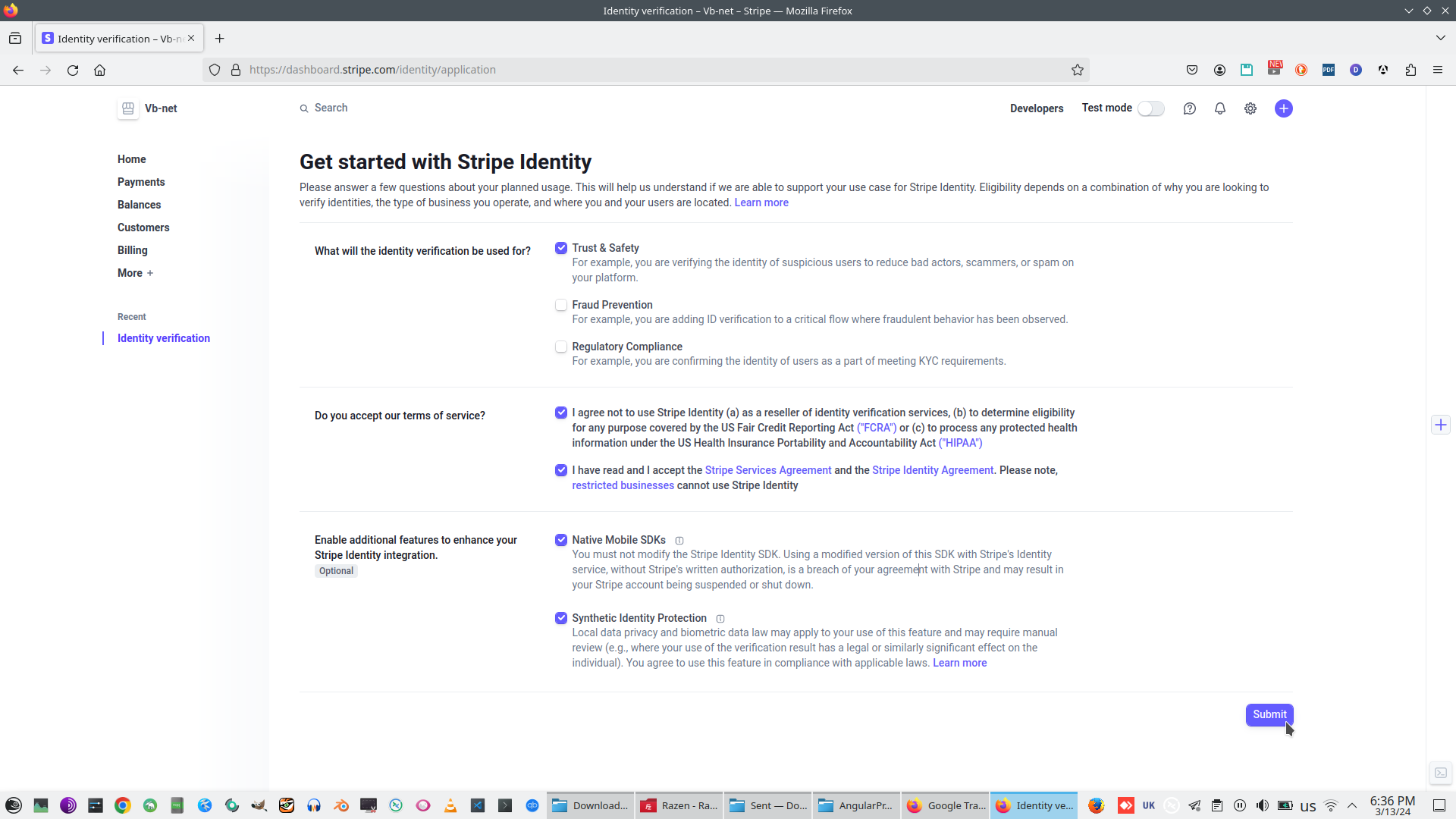
Task: Click the Submit button
Action: tap(1269, 714)
